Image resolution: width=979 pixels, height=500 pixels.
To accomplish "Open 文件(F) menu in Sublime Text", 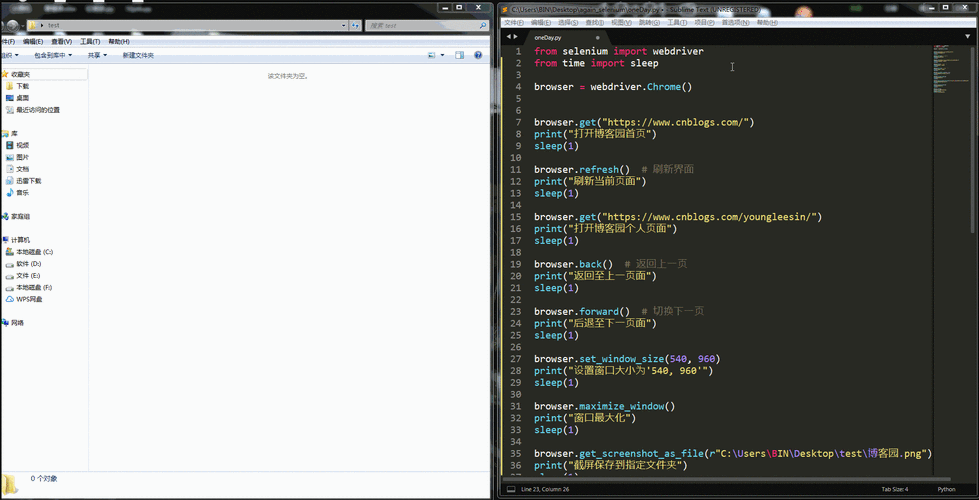I will tap(514, 22).
